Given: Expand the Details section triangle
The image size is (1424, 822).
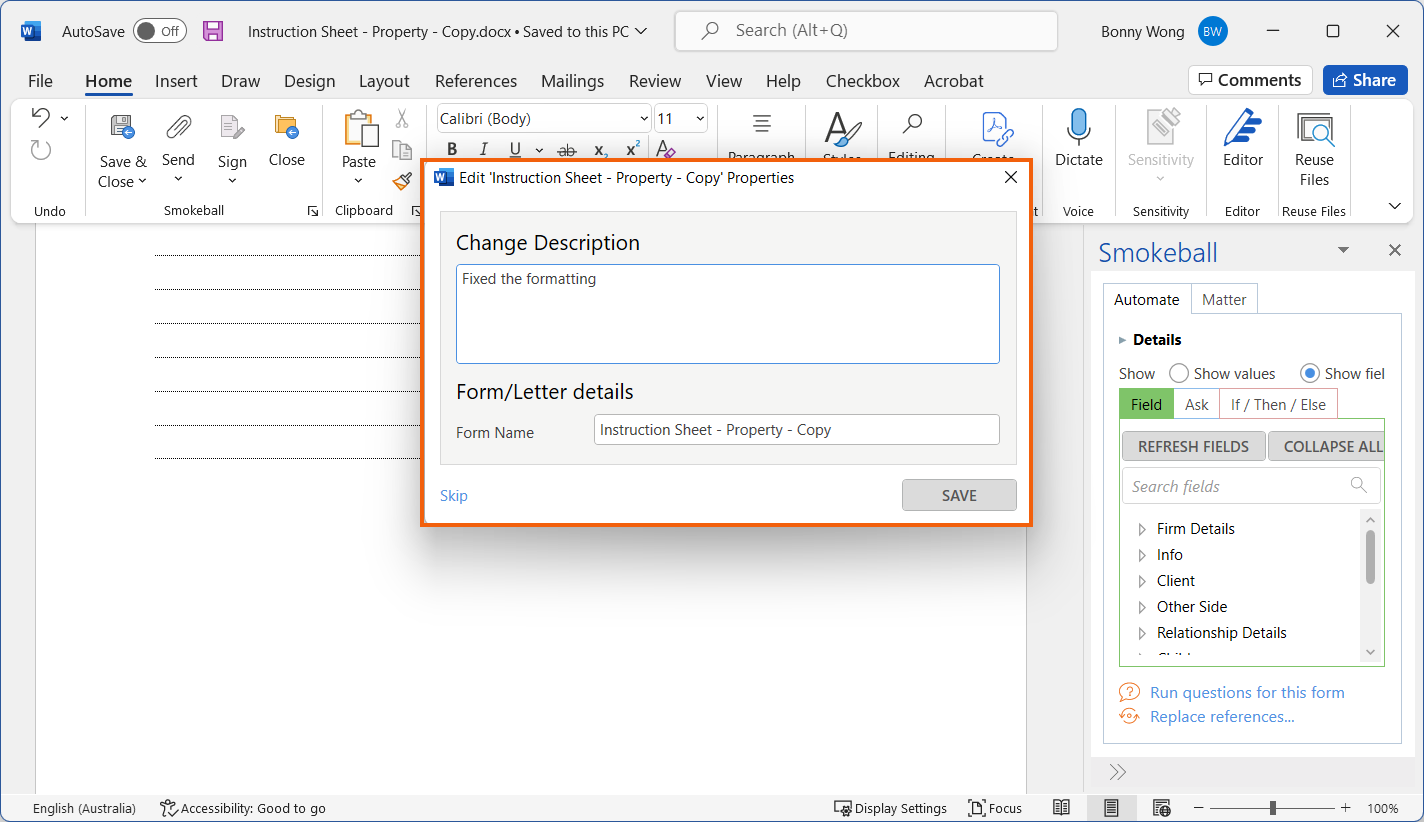Looking at the screenshot, I should 1122,340.
